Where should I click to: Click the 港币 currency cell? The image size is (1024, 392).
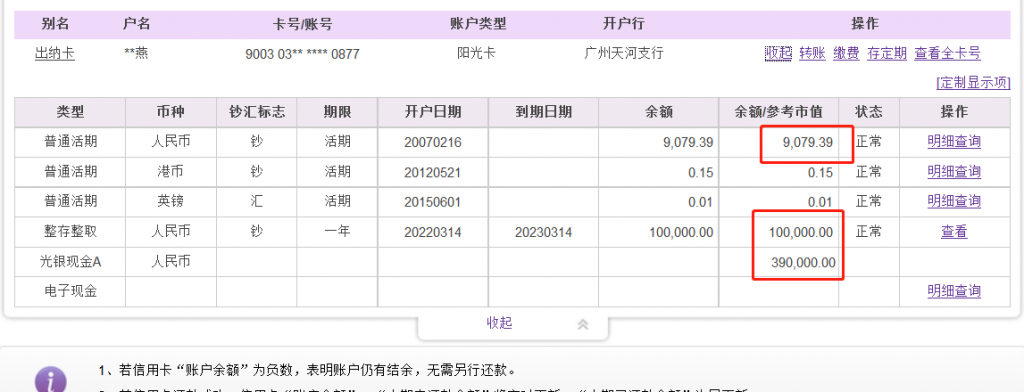170,172
